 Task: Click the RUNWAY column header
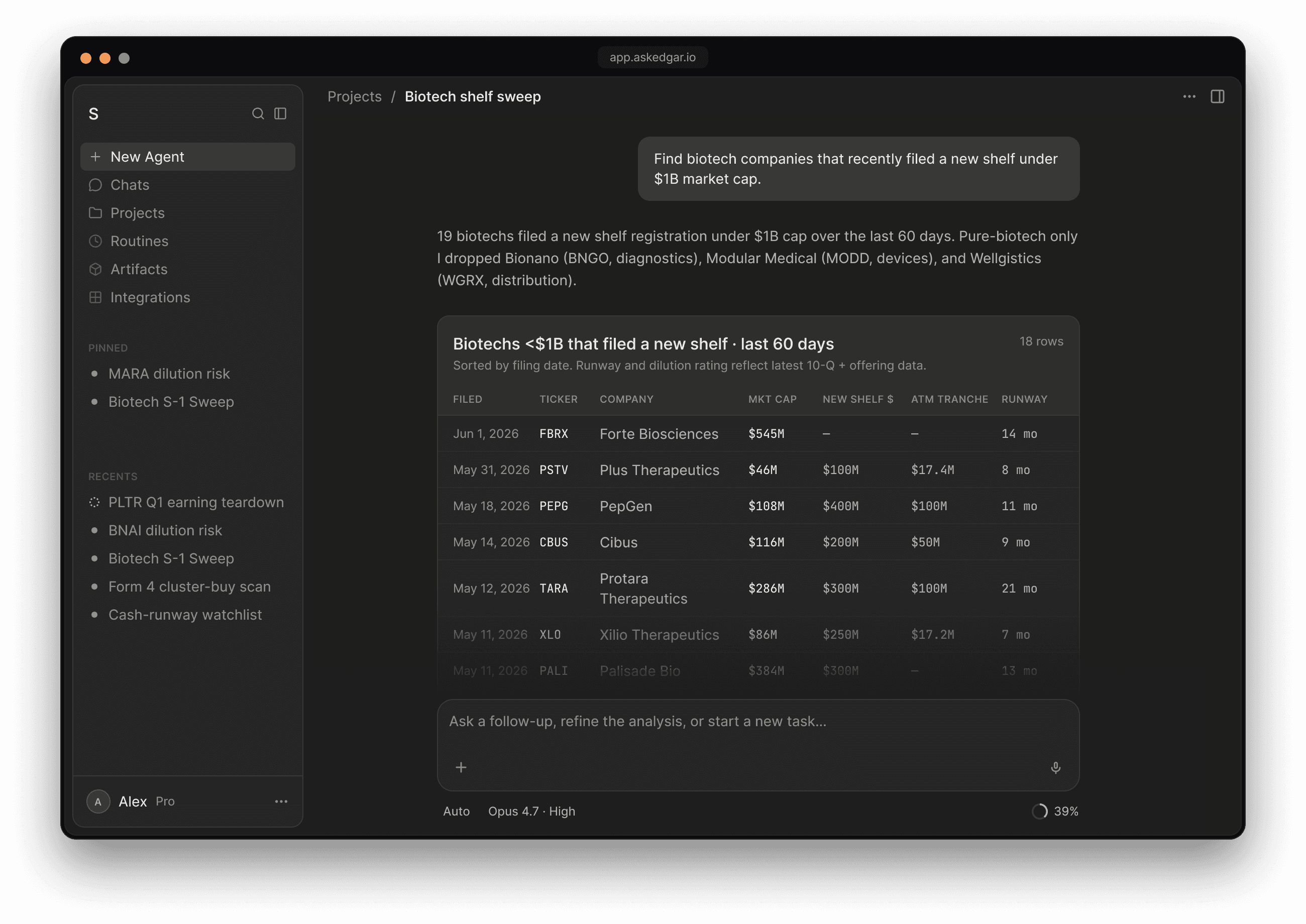point(1024,399)
